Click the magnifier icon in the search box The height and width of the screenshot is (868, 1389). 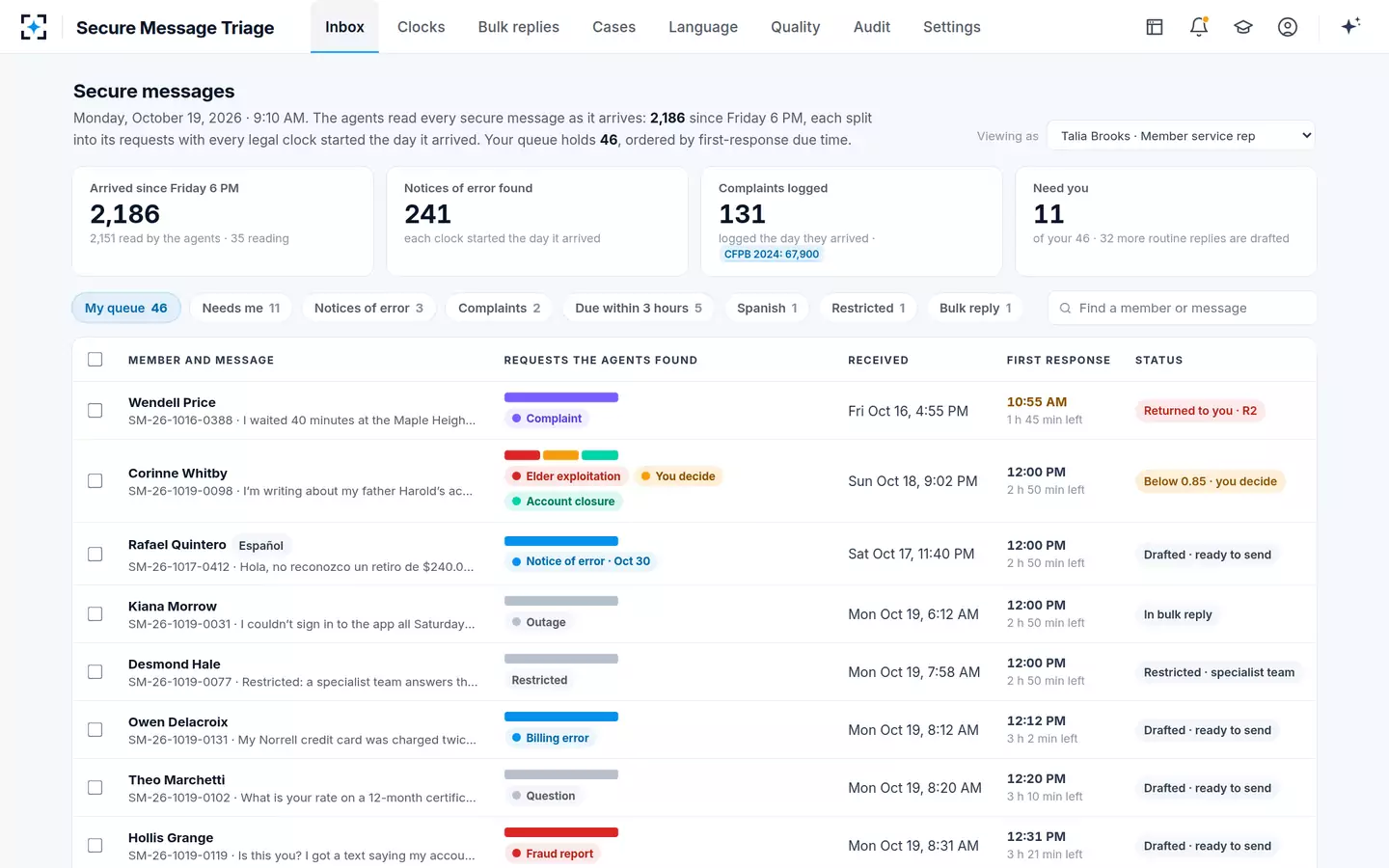[1065, 309]
